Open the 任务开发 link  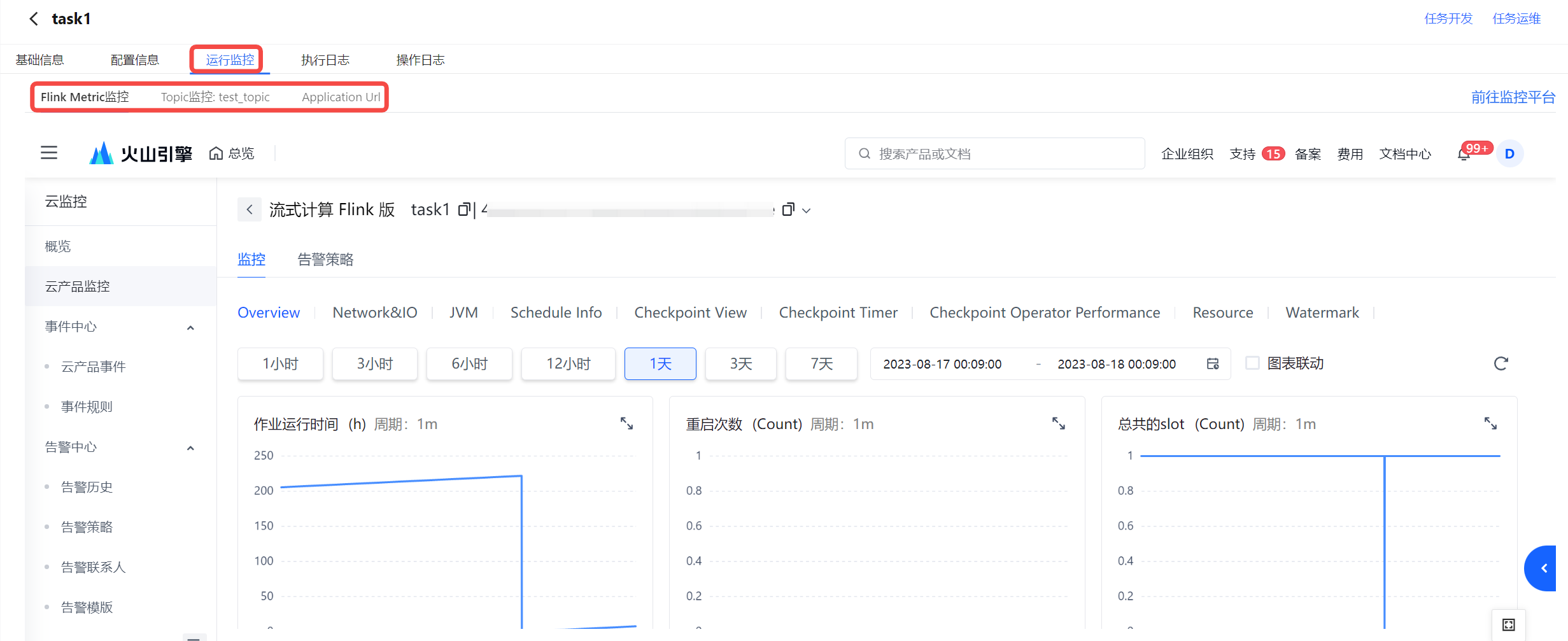(x=1448, y=18)
